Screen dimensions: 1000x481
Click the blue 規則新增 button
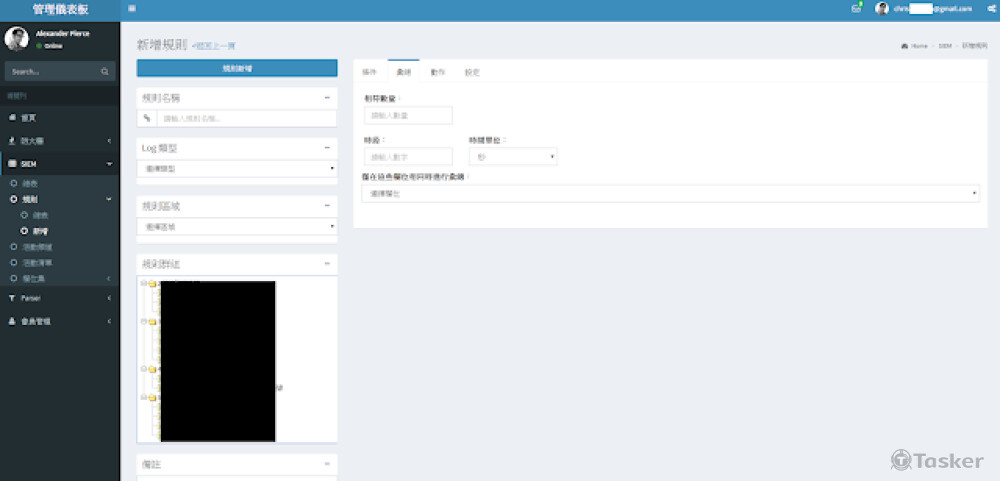coord(237,68)
